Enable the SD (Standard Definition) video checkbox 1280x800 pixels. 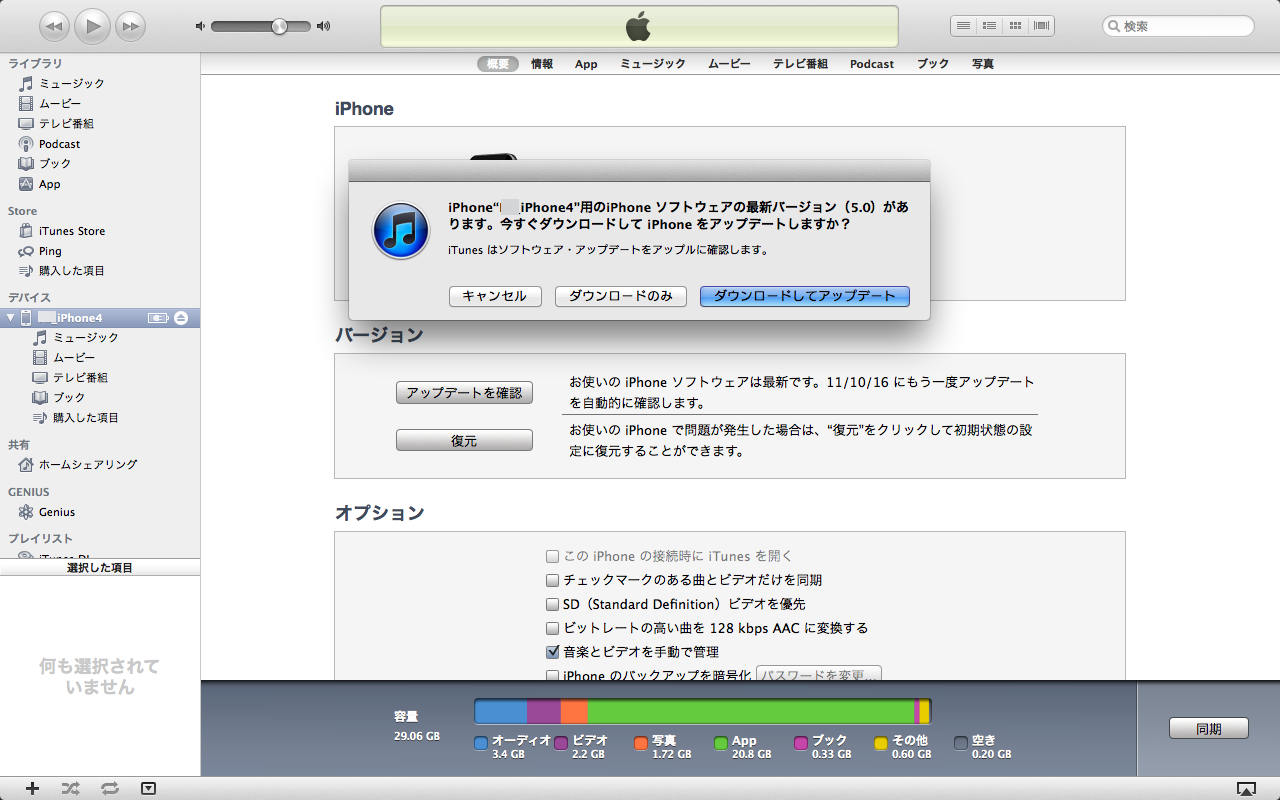click(552, 604)
